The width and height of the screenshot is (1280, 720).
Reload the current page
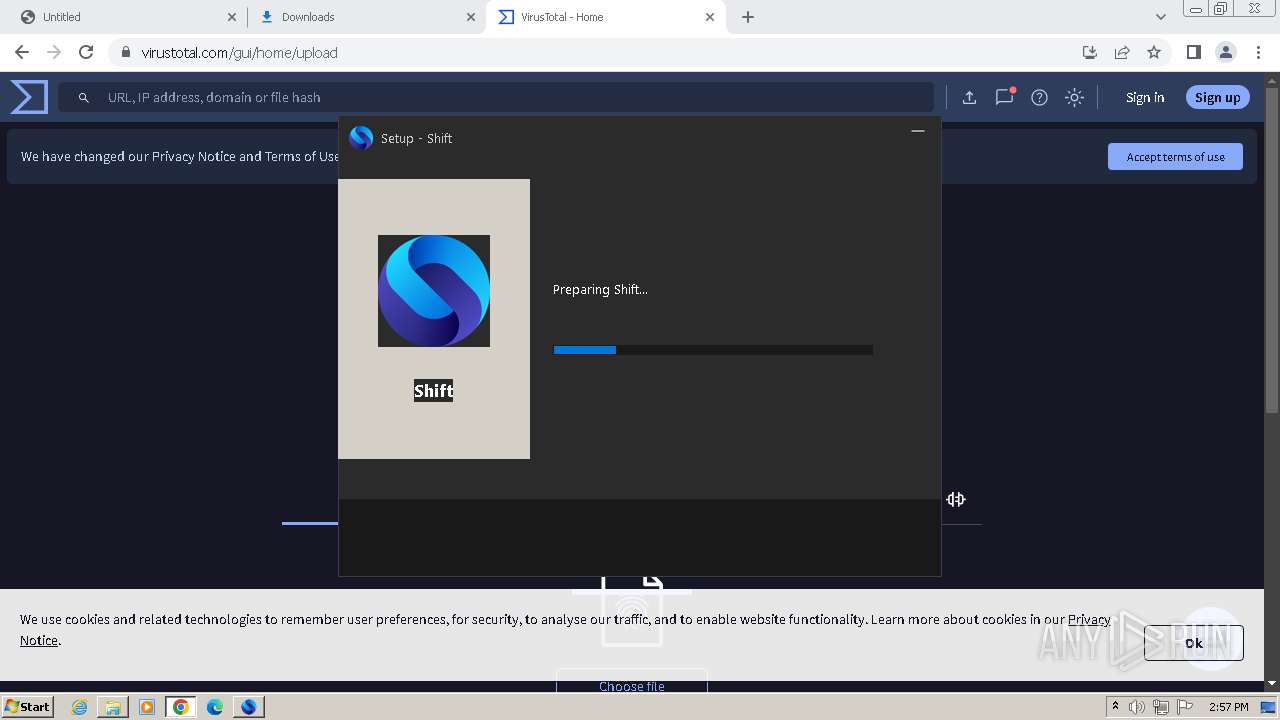86,52
